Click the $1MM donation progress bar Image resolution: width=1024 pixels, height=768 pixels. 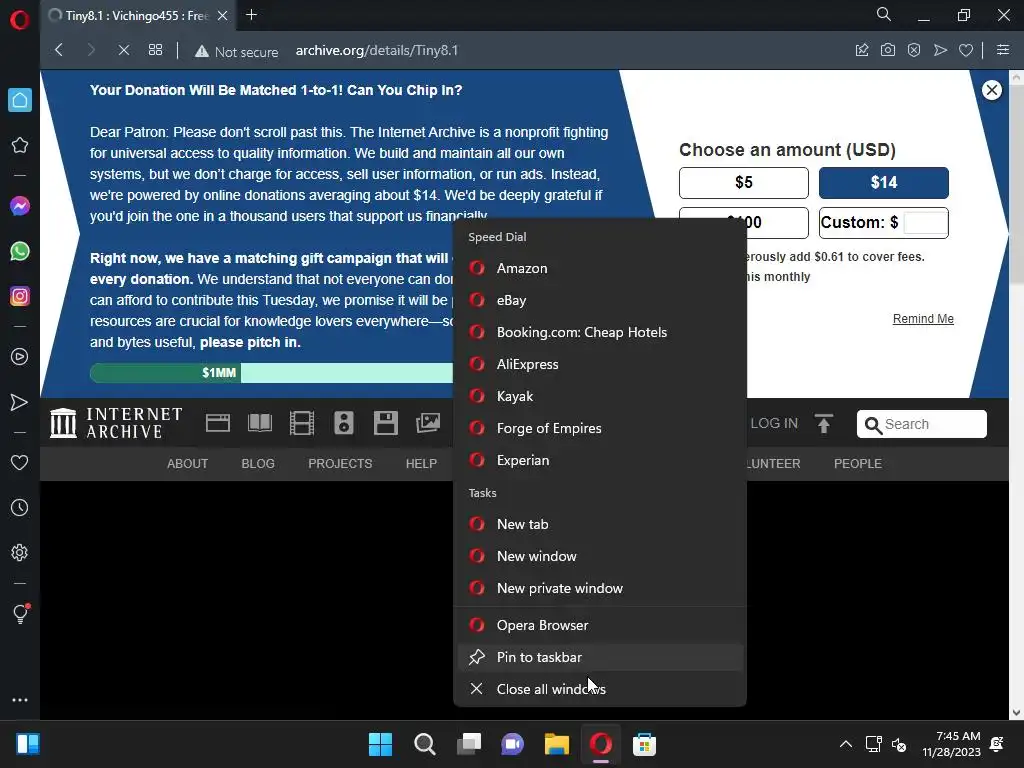pyautogui.click(x=271, y=373)
